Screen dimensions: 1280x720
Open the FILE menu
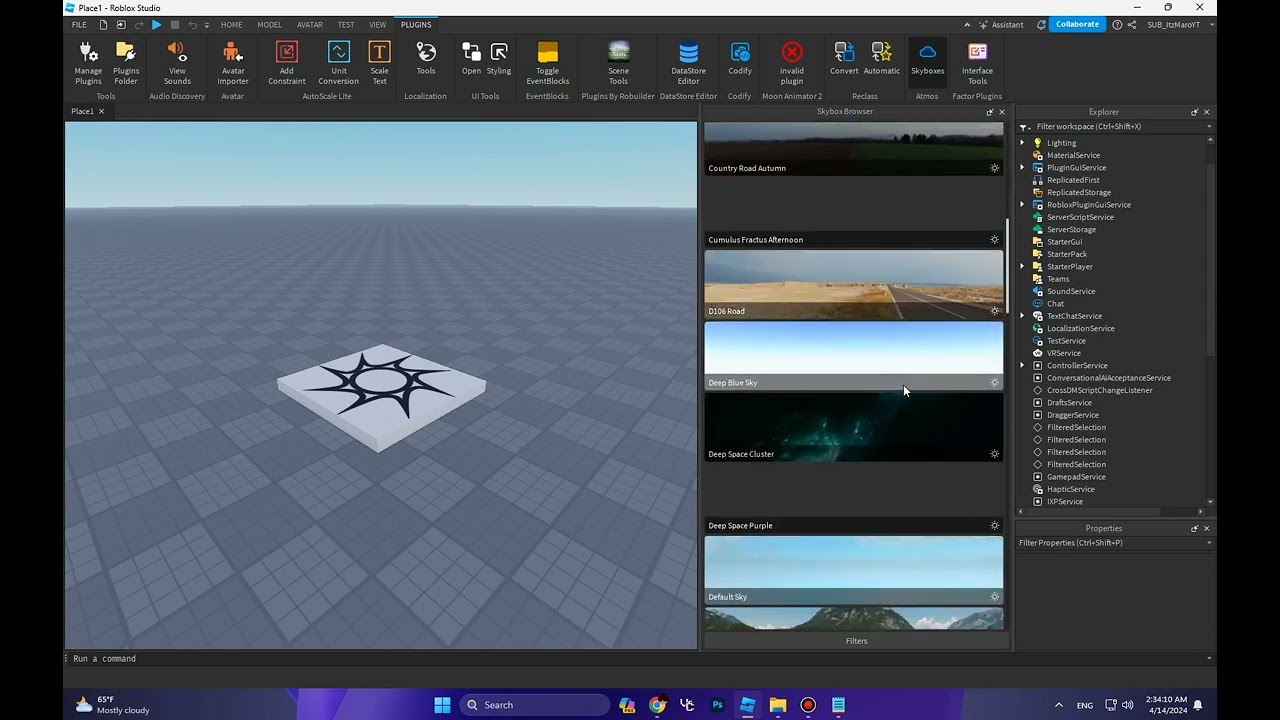79,24
